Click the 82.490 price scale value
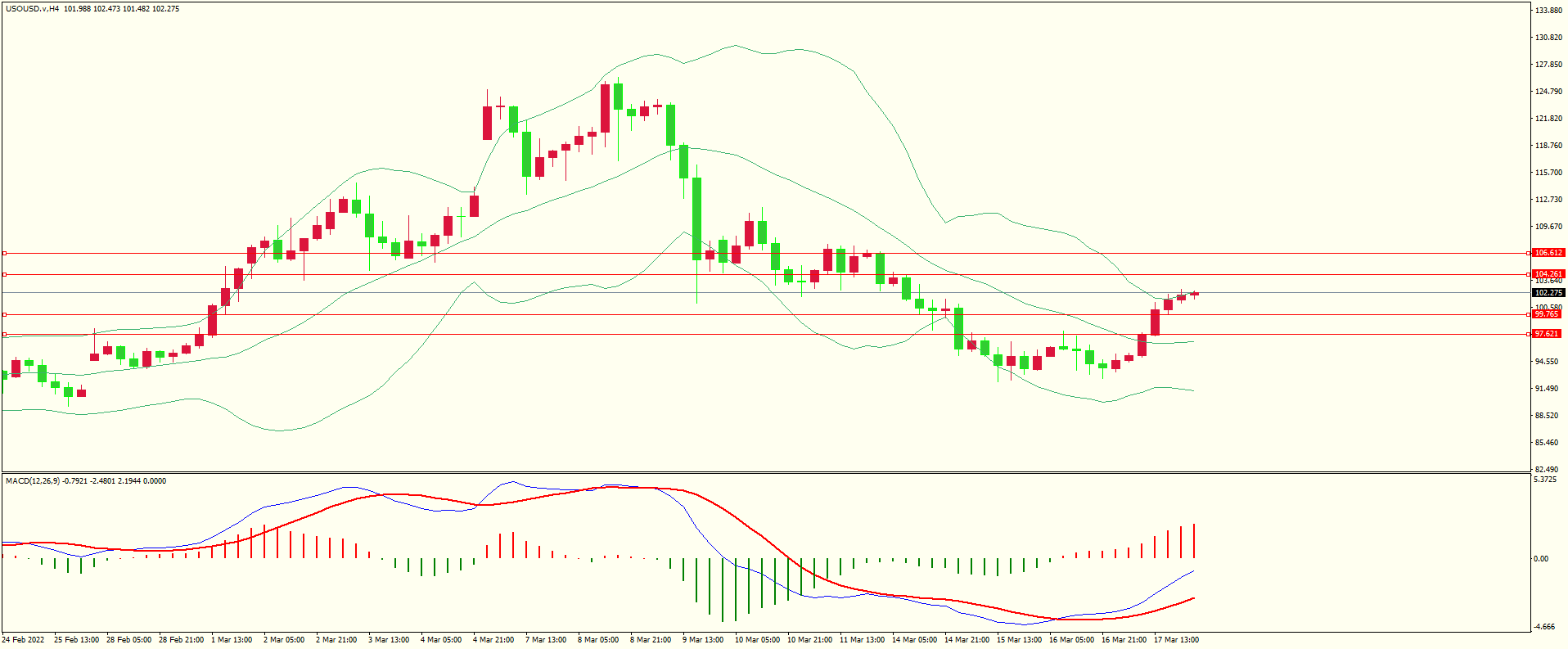 point(1546,470)
